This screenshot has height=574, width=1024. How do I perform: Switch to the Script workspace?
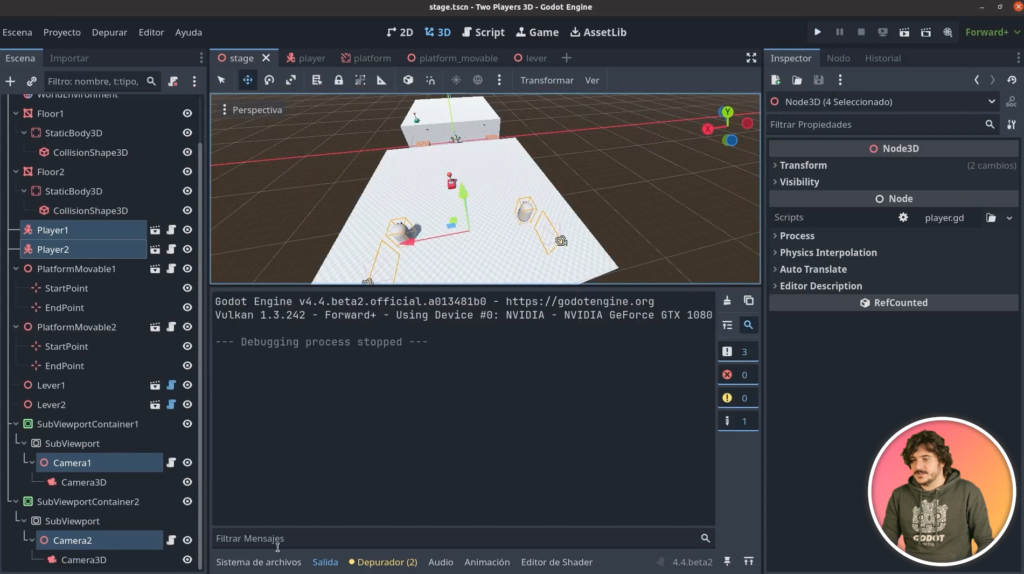(483, 32)
